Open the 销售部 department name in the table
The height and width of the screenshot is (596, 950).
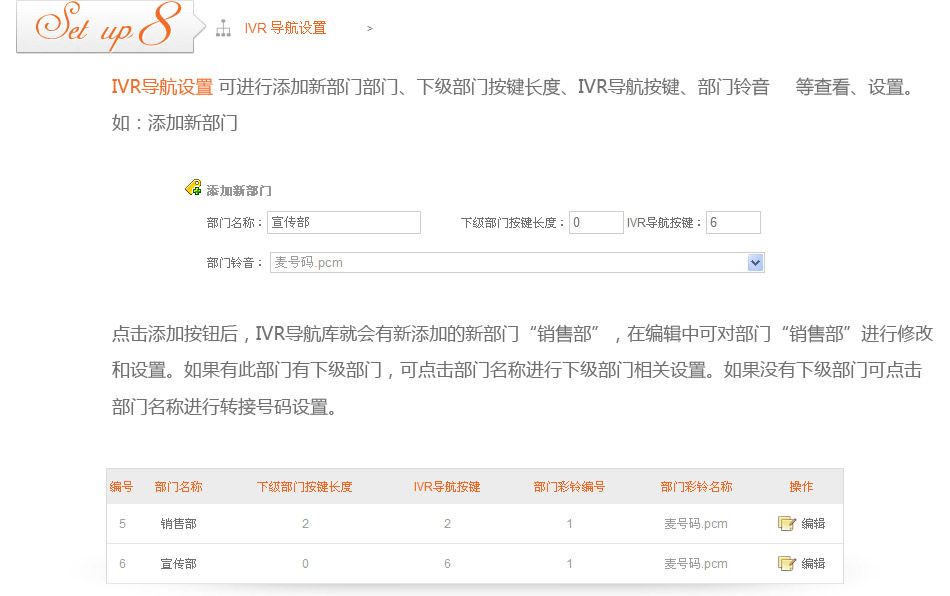178,524
